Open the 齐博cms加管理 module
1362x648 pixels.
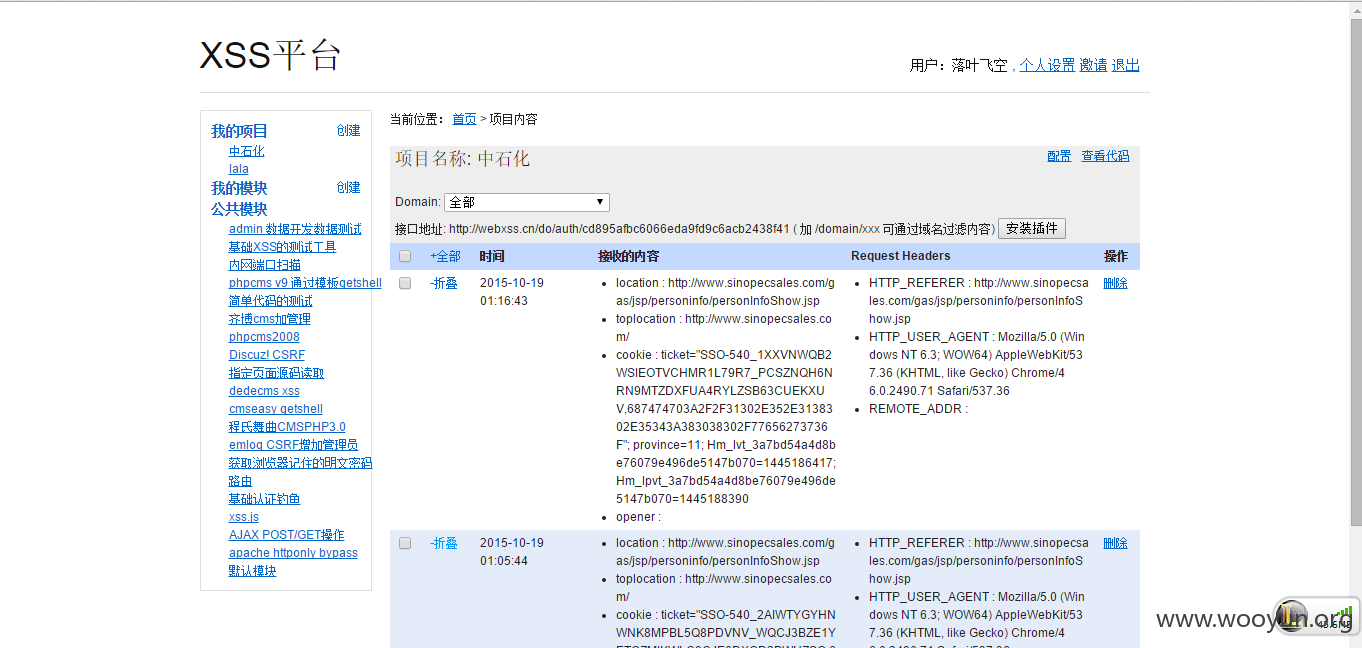[269, 319]
